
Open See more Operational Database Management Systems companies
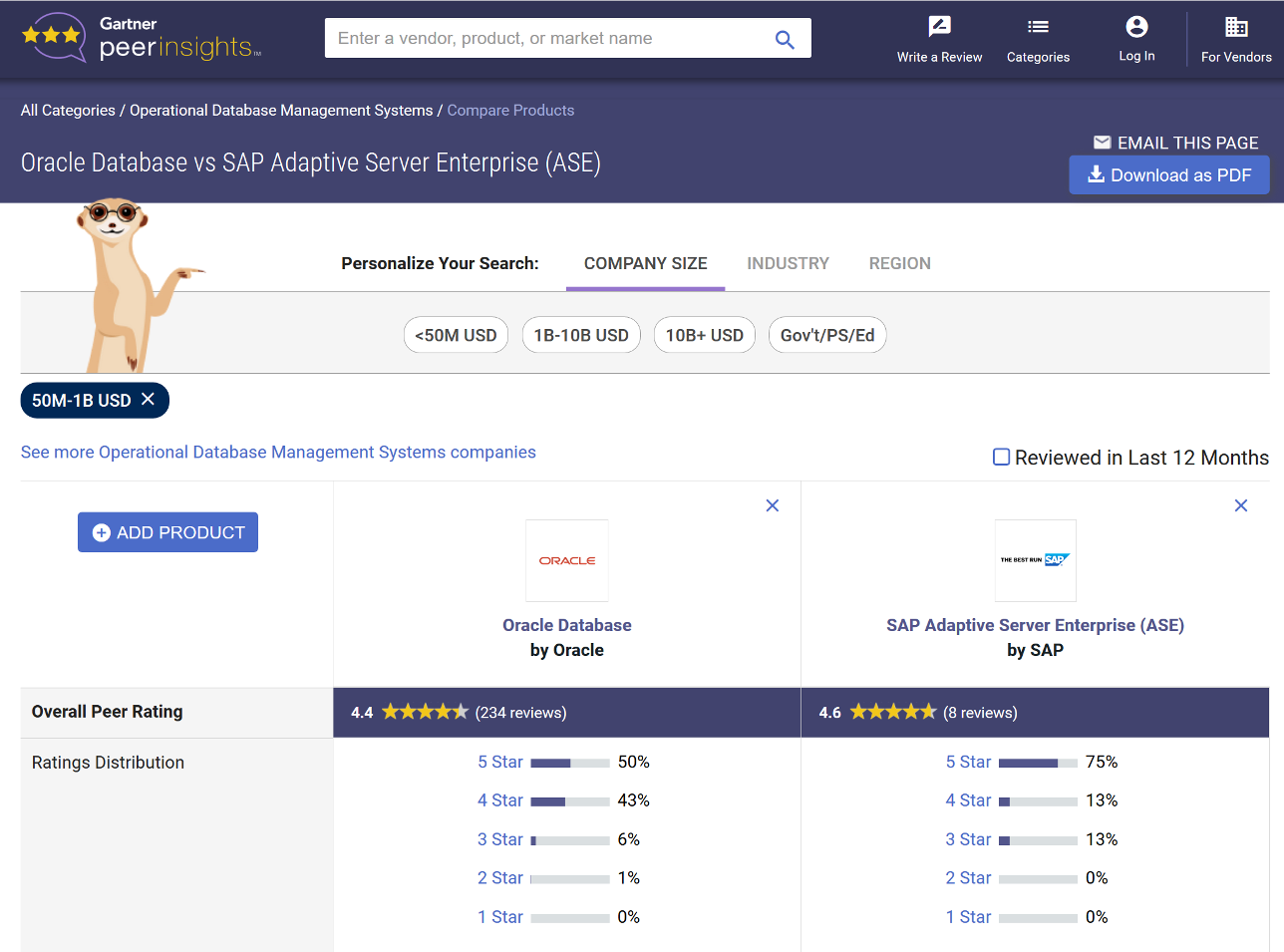point(278,453)
